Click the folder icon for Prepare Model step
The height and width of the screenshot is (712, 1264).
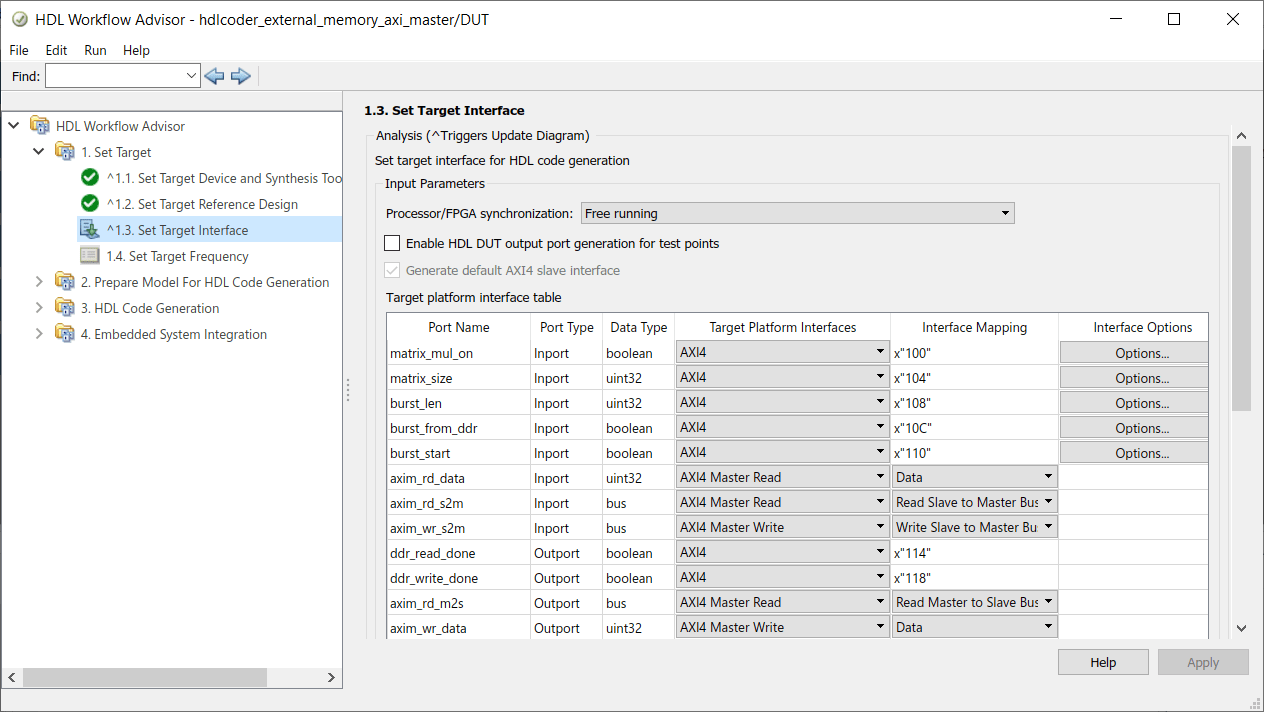64,282
